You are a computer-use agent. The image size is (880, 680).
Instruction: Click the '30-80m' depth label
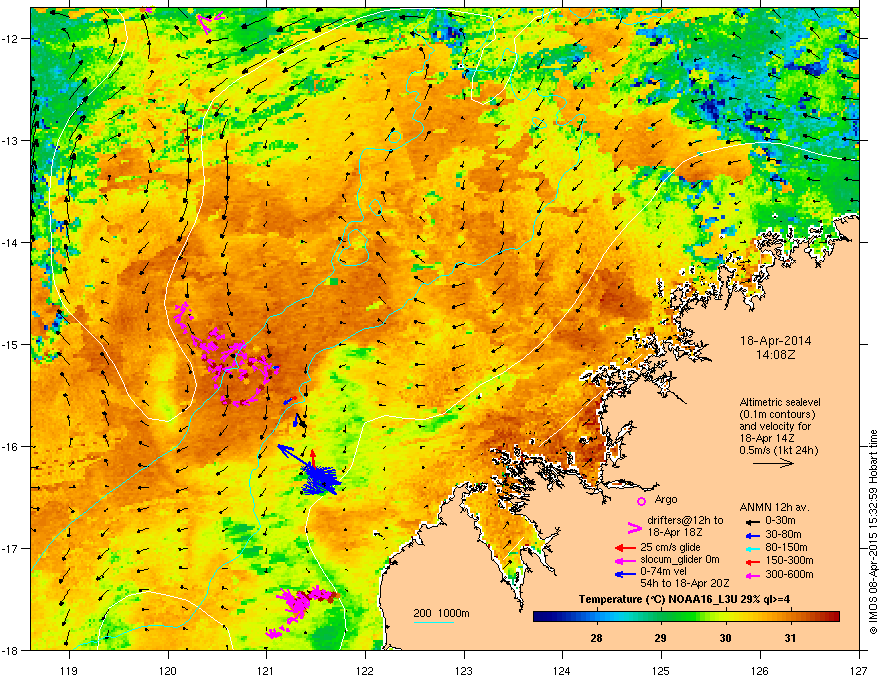click(x=783, y=534)
